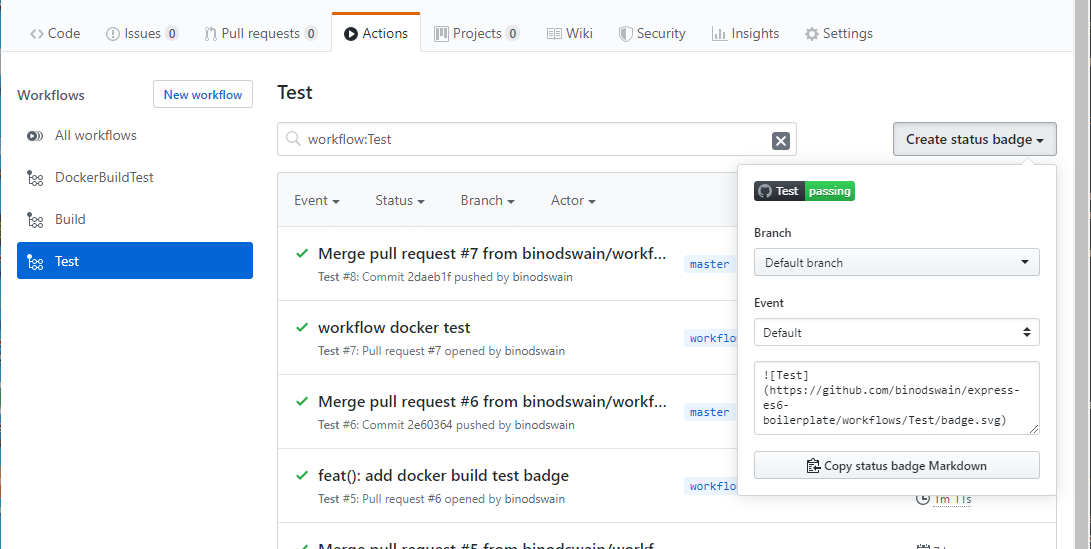1091x549 pixels.
Task: Click the Code tab brackets icon
Action: [x=37, y=34]
